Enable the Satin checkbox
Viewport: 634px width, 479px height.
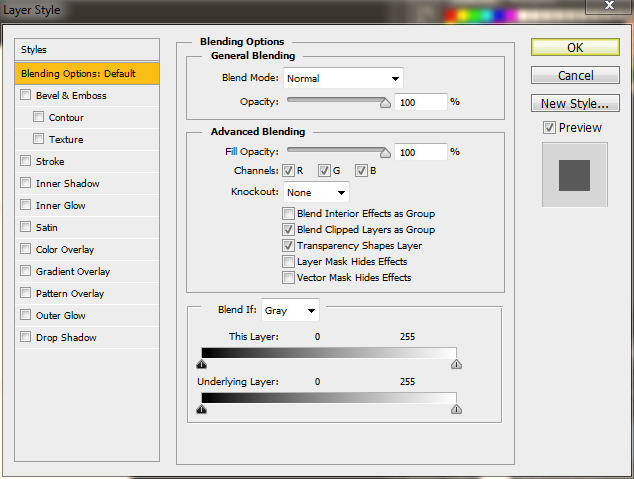pyautogui.click(x=25, y=226)
